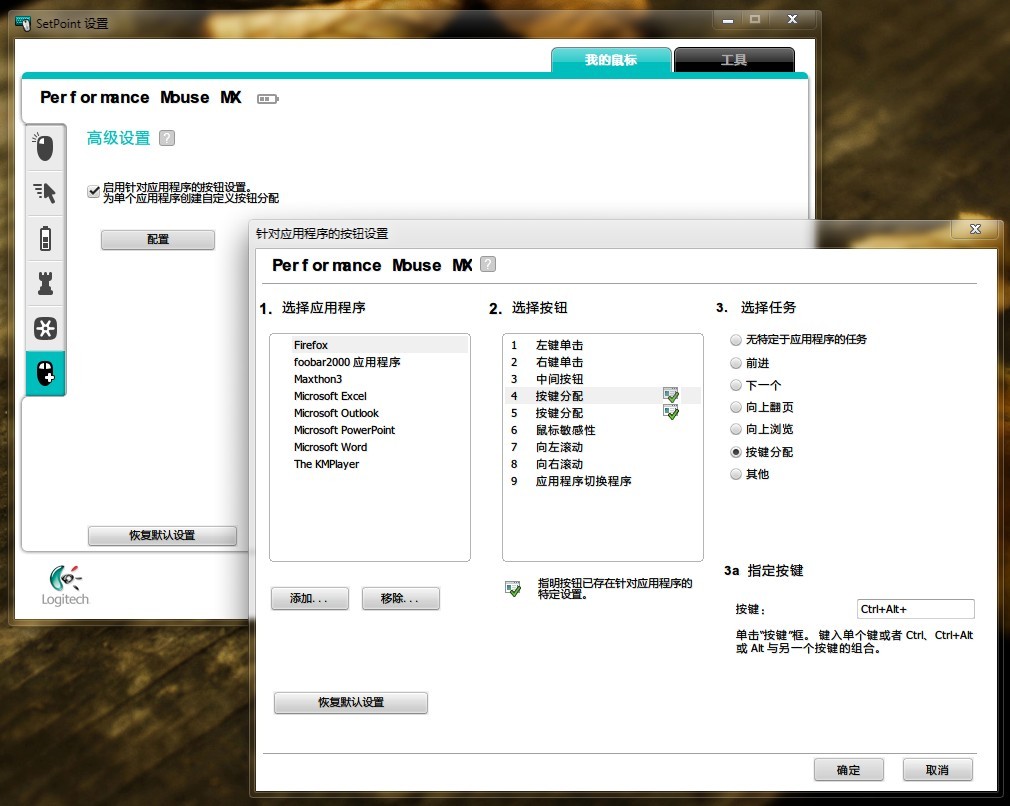
Task: Select button 2 右键单击 row
Action: pyautogui.click(x=602, y=362)
